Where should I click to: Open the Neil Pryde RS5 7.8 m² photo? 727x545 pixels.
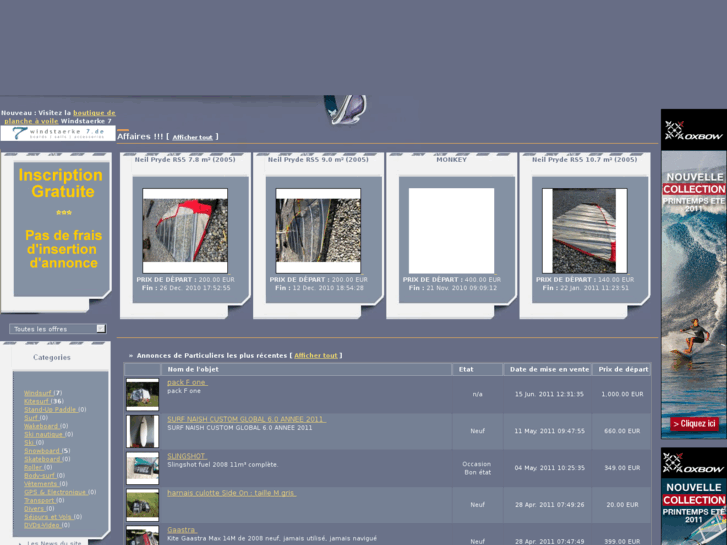[185, 230]
